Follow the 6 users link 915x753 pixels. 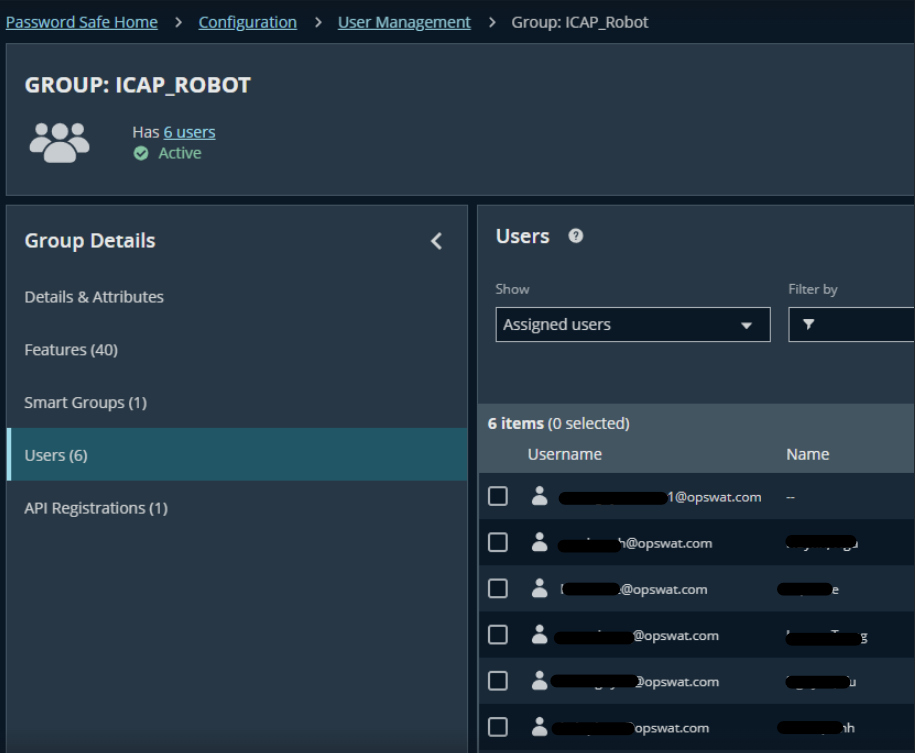click(x=189, y=132)
